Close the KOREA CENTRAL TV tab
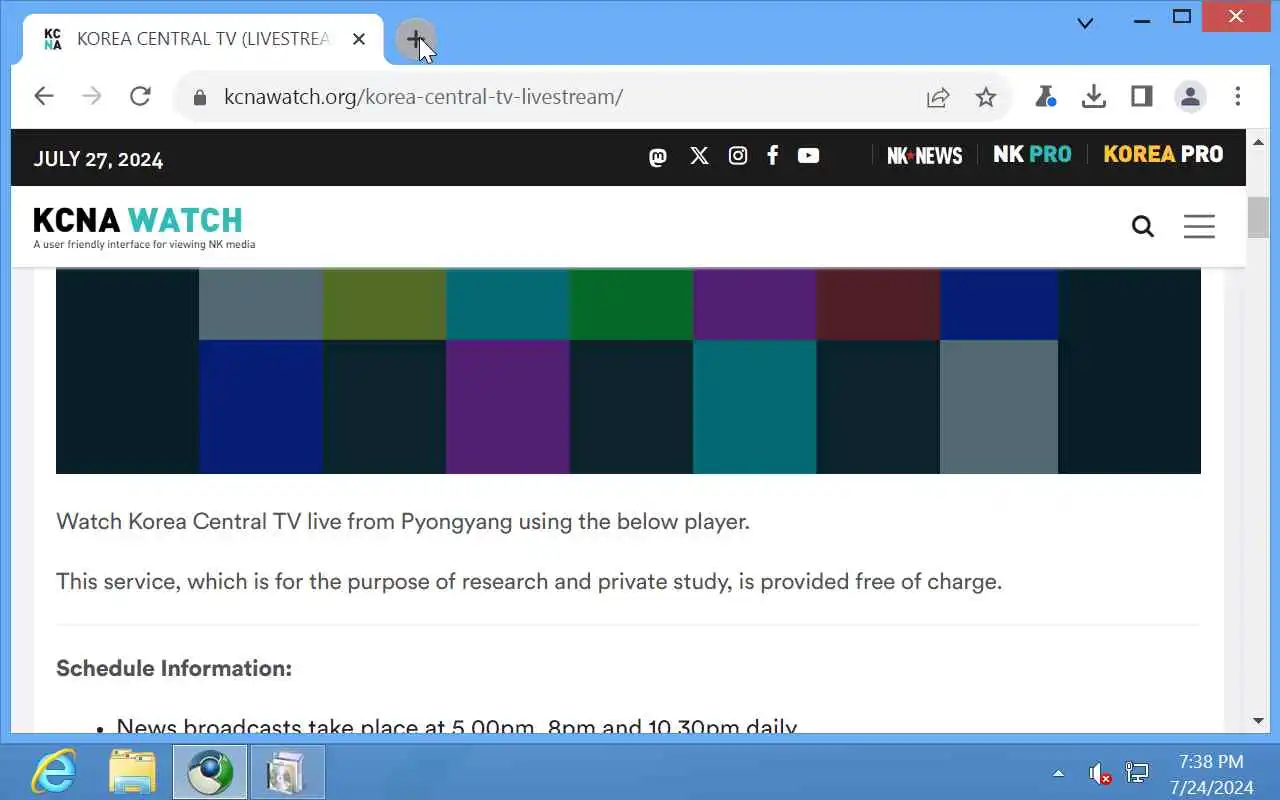 (359, 40)
